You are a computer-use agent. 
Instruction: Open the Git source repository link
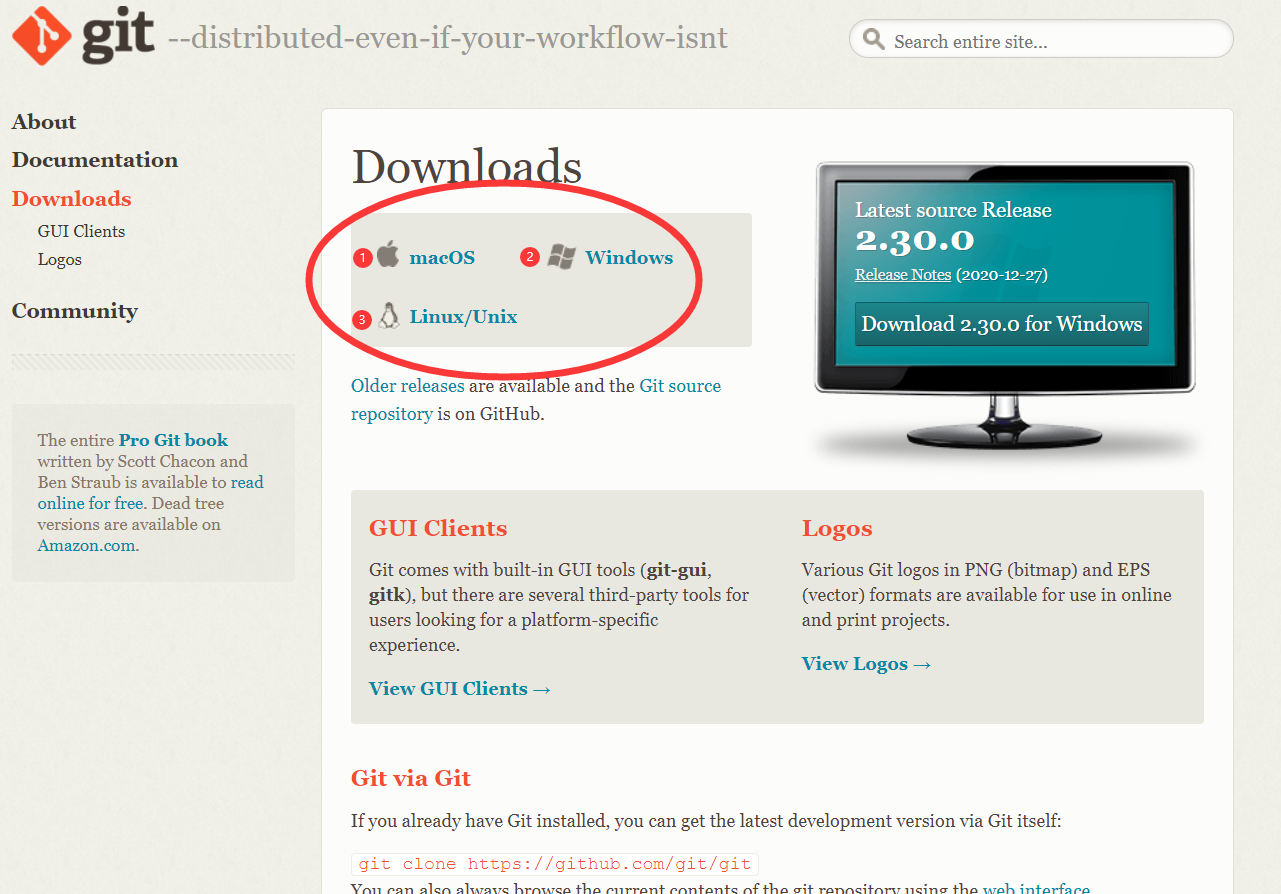(x=536, y=399)
